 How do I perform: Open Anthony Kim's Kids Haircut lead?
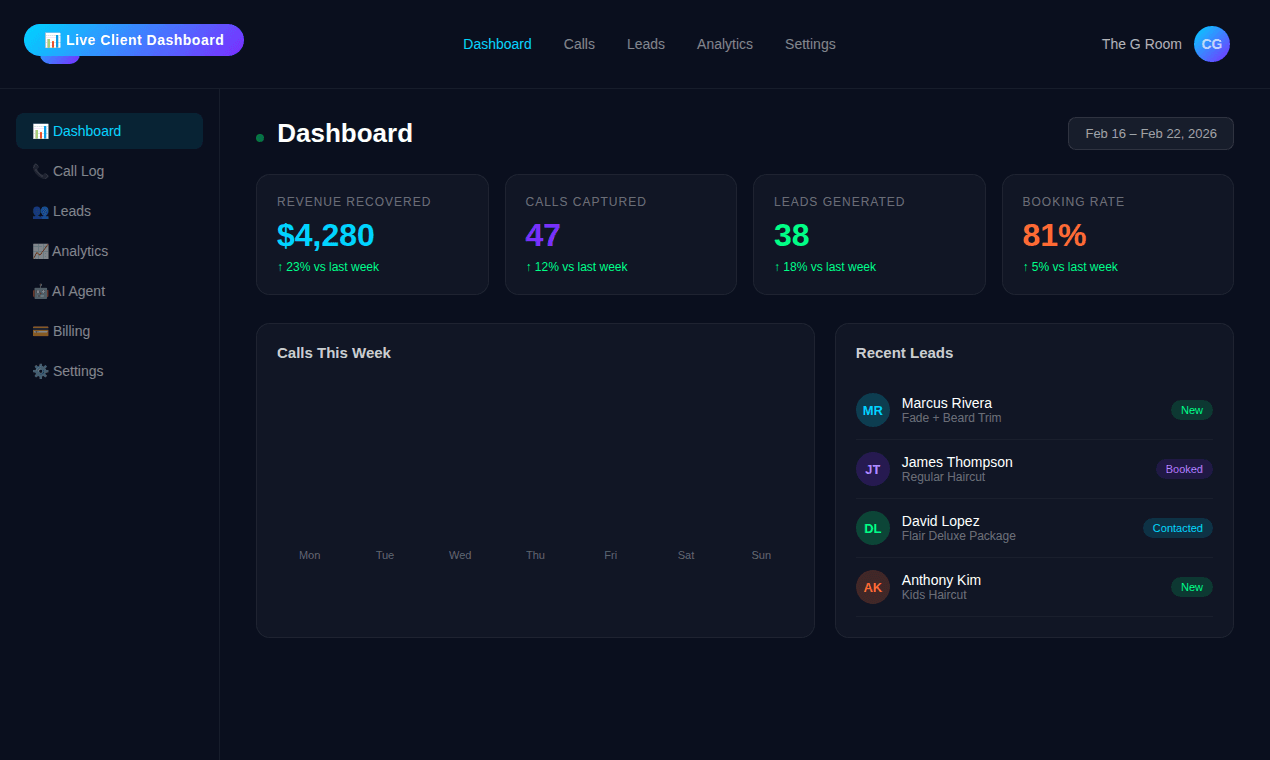[941, 586]
